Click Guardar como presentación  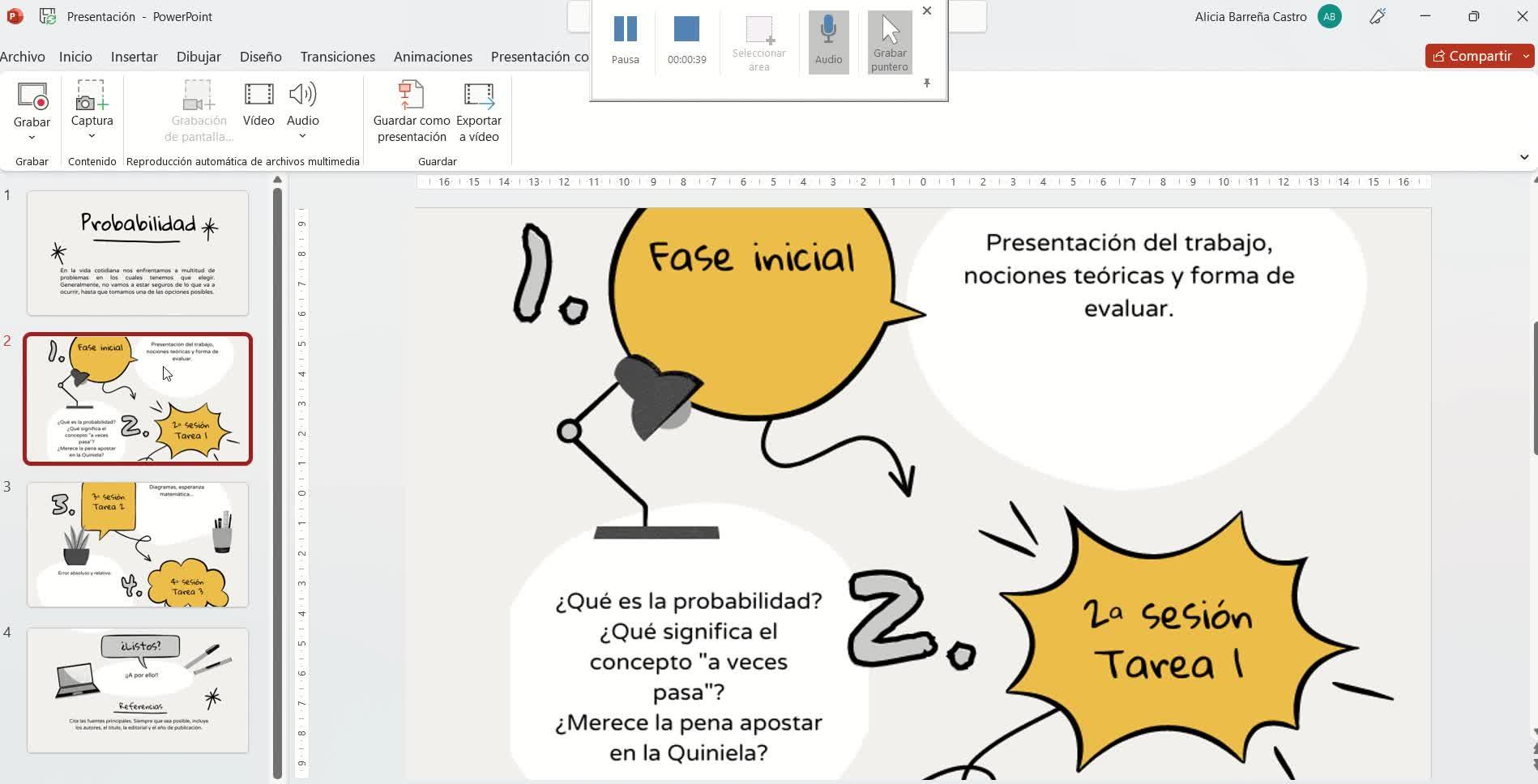(x=412, y=112)
